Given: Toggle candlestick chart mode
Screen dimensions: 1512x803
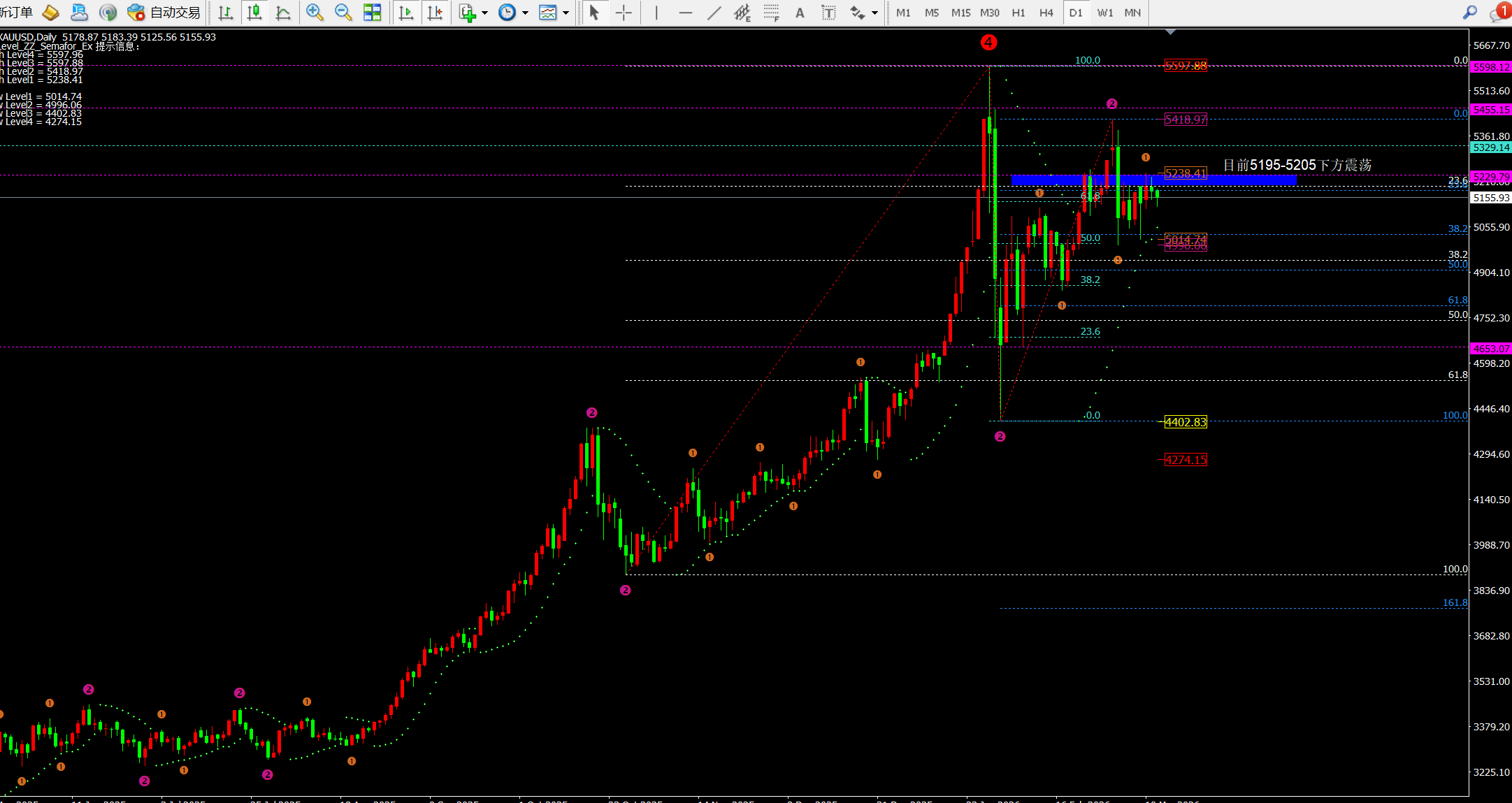Looking at the screenshot, I should point(254,13).
